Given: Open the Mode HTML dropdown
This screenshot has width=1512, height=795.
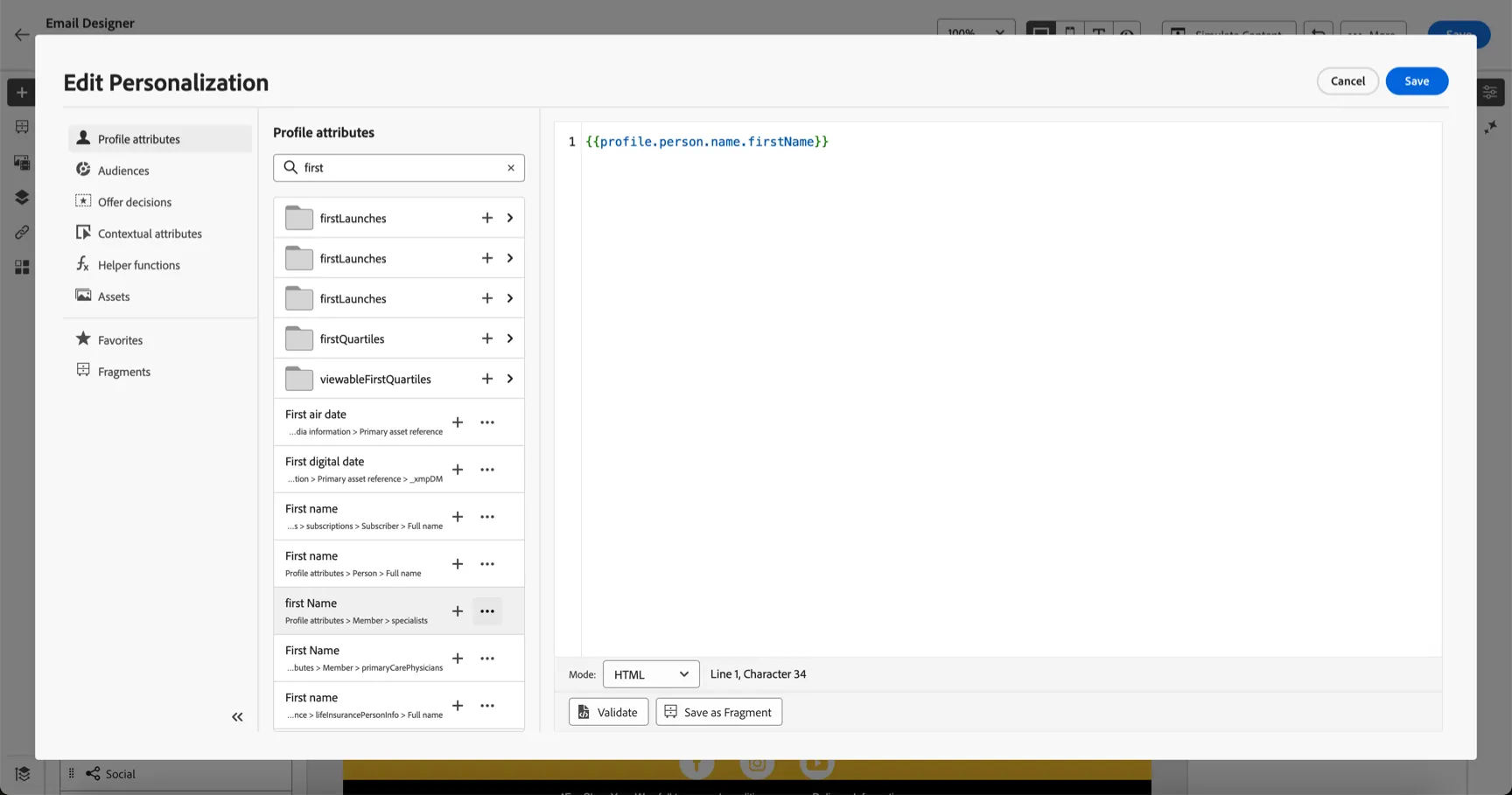Looking at the screenshot, I should (651, 674).
